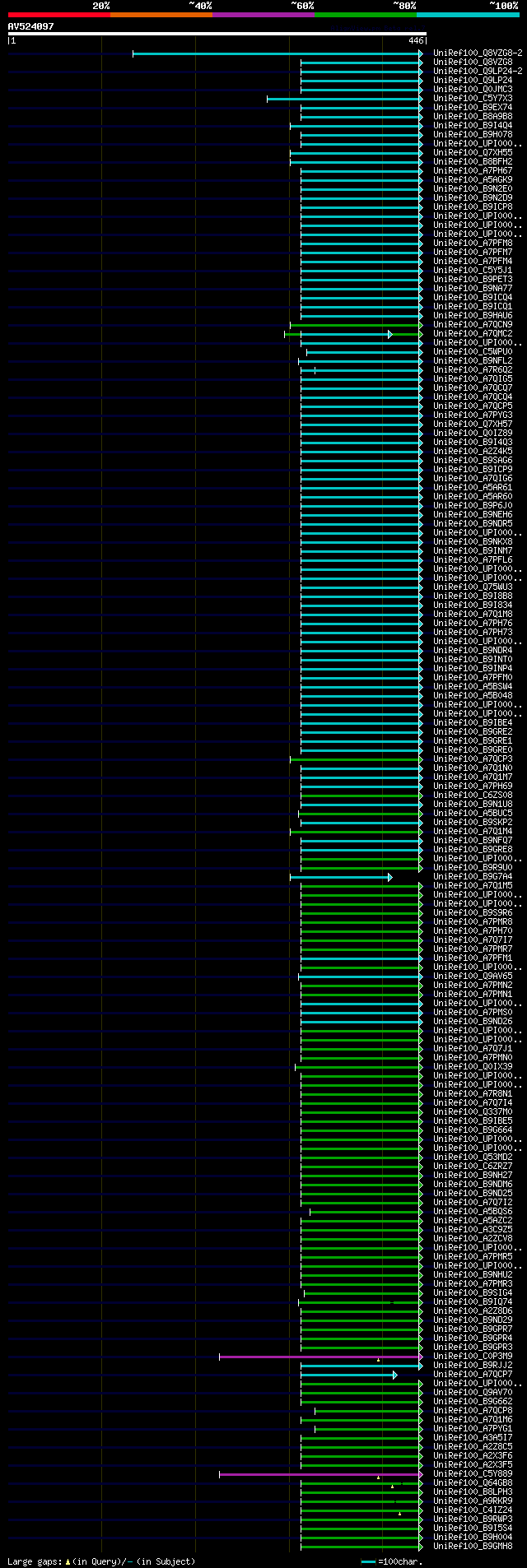Open hit UniRef100_Q9AV65

(473, 976)
